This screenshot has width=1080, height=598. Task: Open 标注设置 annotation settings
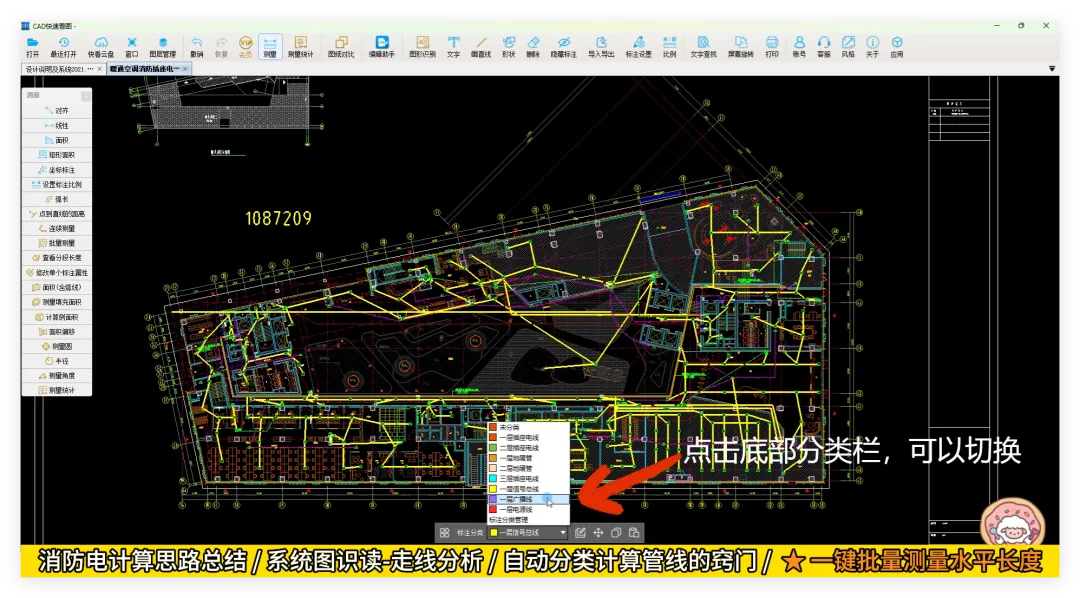coord(638,47)
